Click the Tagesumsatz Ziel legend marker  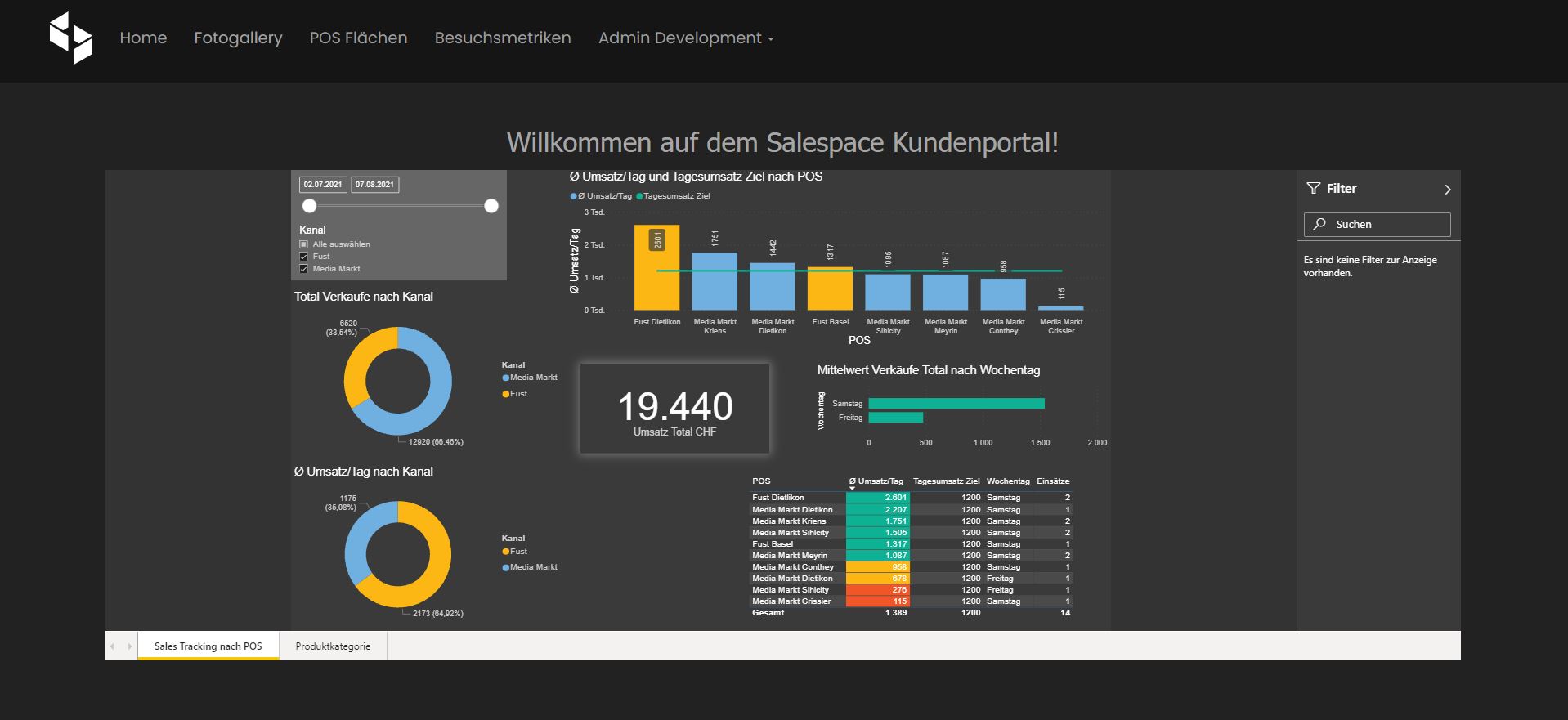point(639,196)
